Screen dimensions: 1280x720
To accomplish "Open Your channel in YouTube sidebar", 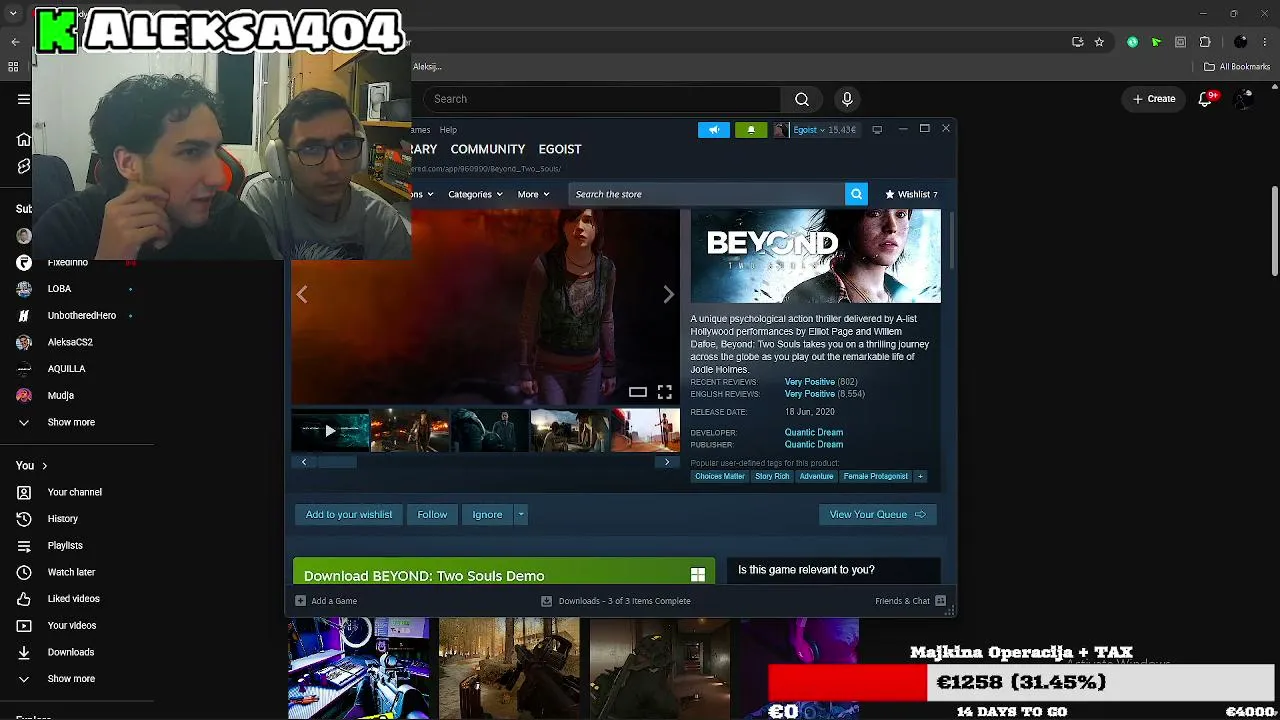I will 74,492.
